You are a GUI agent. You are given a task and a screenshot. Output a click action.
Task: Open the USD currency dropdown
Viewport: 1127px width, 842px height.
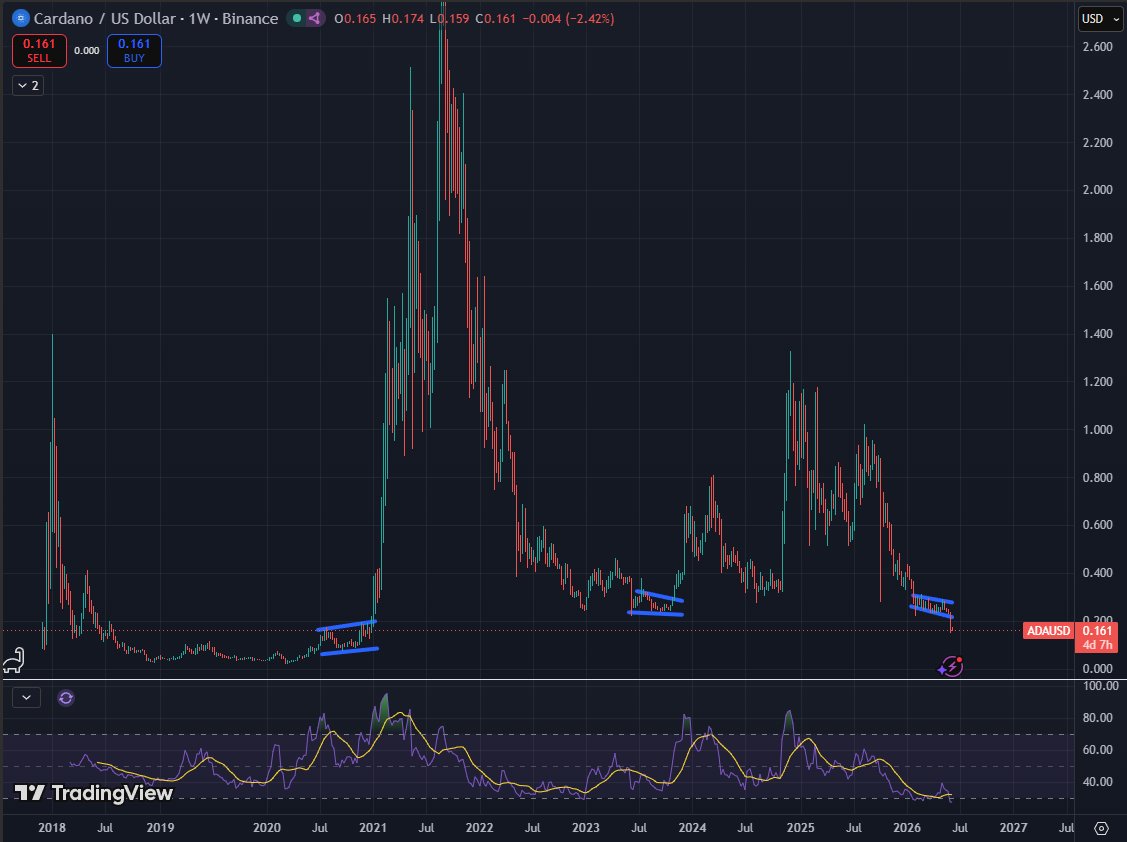pyautogui.click(x=1100, y=19)
